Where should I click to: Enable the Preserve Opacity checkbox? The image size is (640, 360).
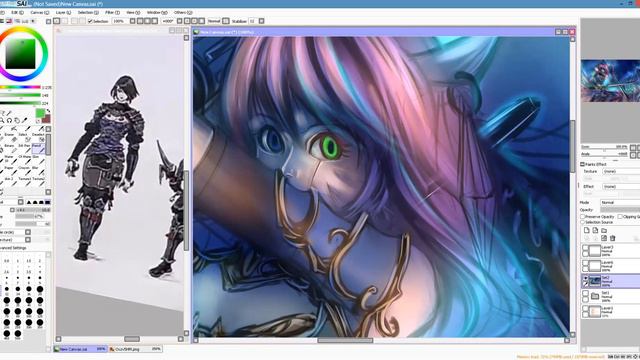click(x=582, y=217)
